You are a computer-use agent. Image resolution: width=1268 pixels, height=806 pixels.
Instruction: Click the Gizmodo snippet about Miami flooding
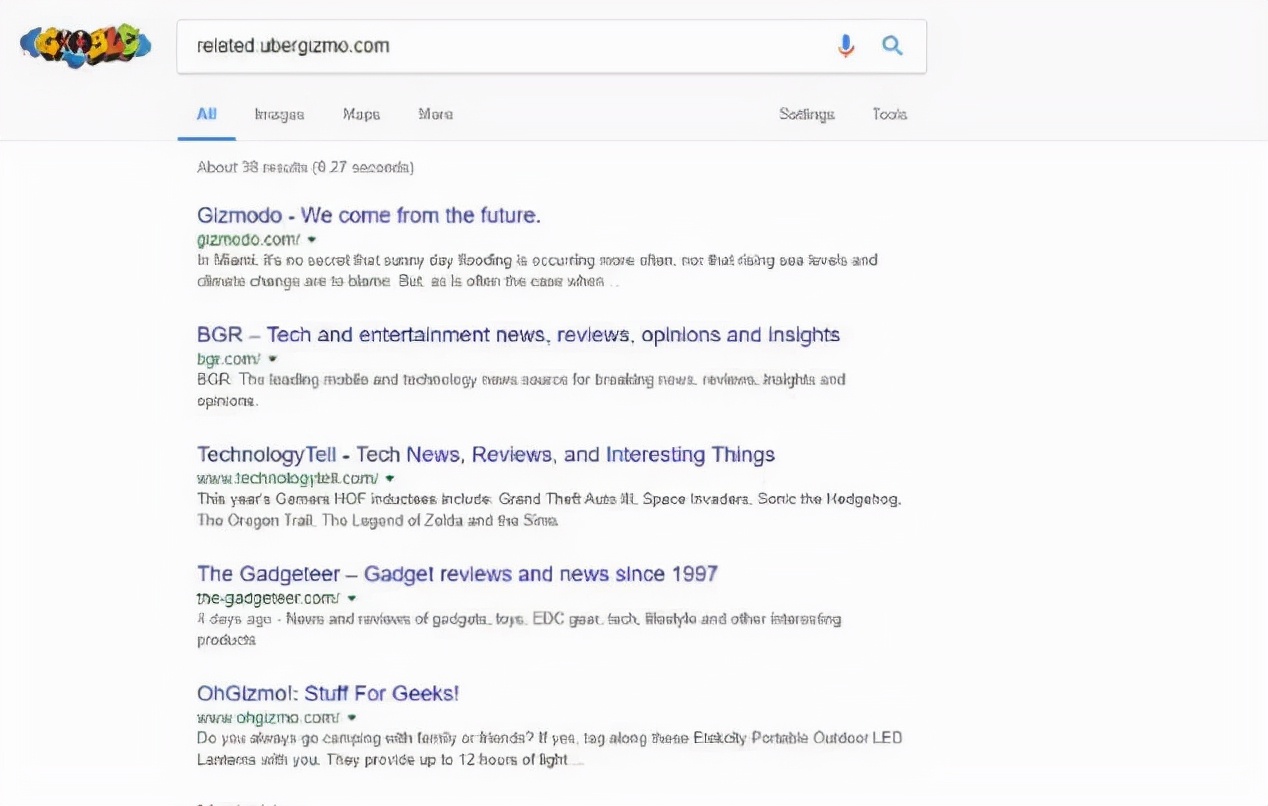tap(537, 271)
